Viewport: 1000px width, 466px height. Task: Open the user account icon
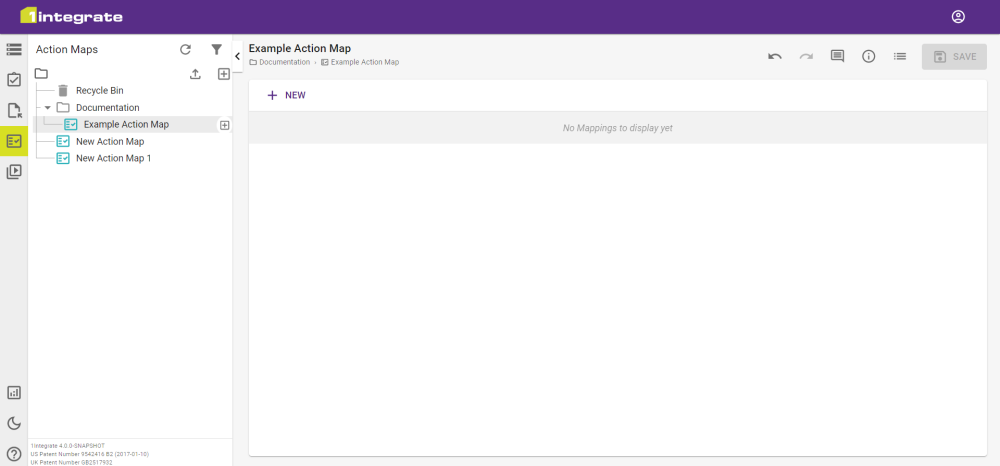tap(958, 17)
